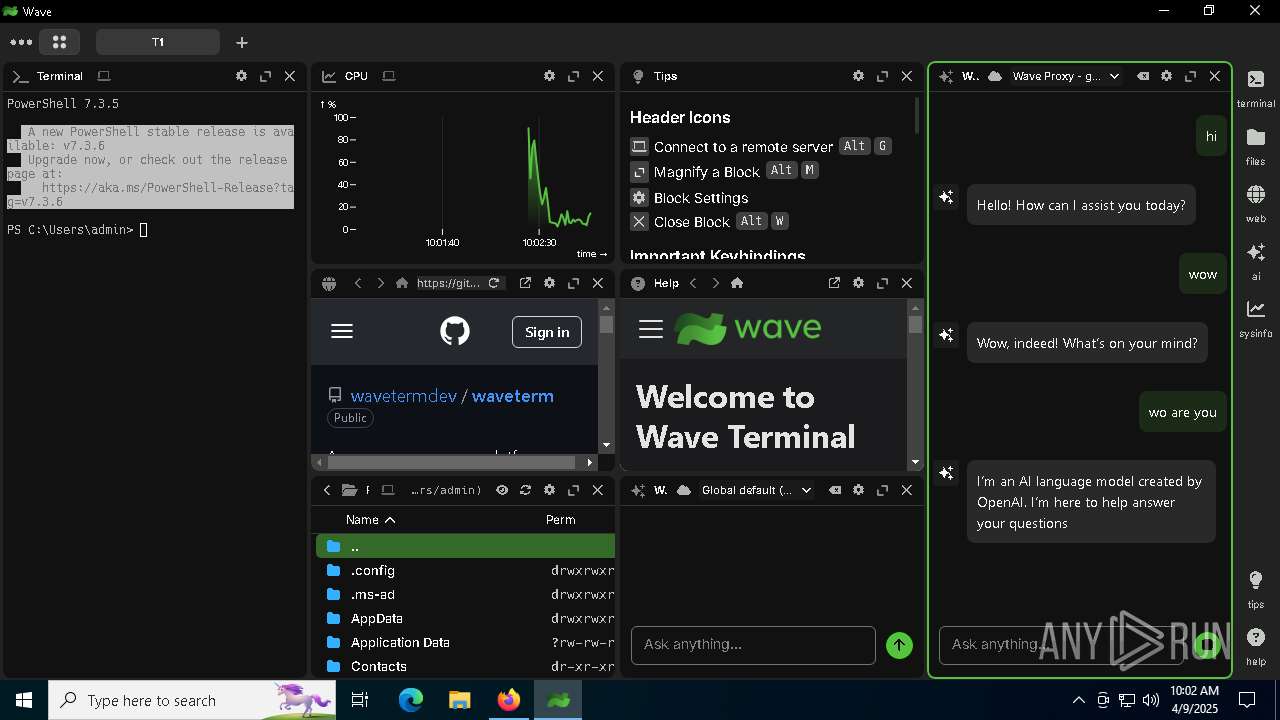The height and width of the screenshot is (720, 1280).
Task: Open the sysinfo widget in the sidebar
Action: pos(1255,318)
